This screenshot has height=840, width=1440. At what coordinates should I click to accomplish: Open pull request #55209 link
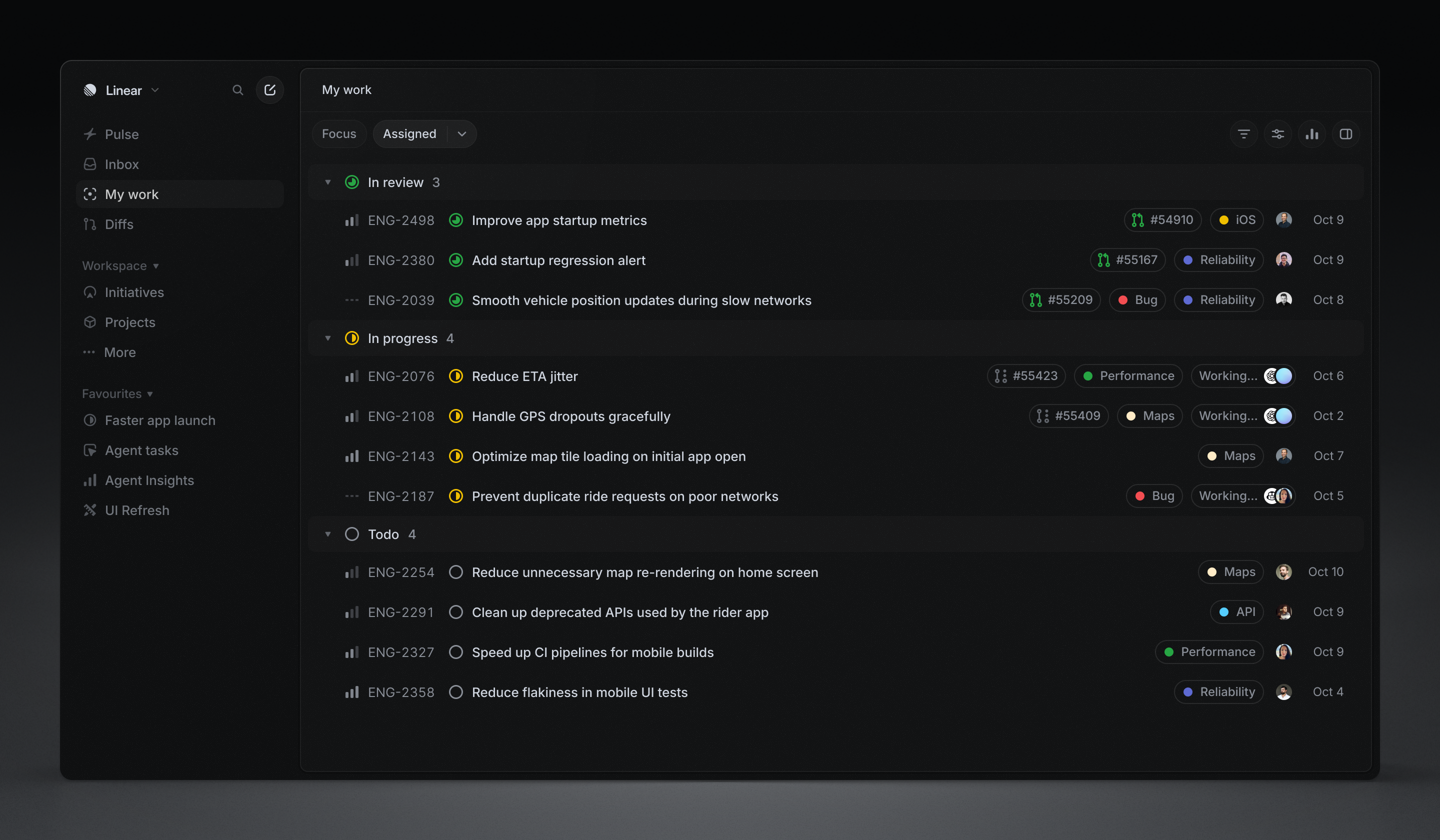click(1061, 300)
